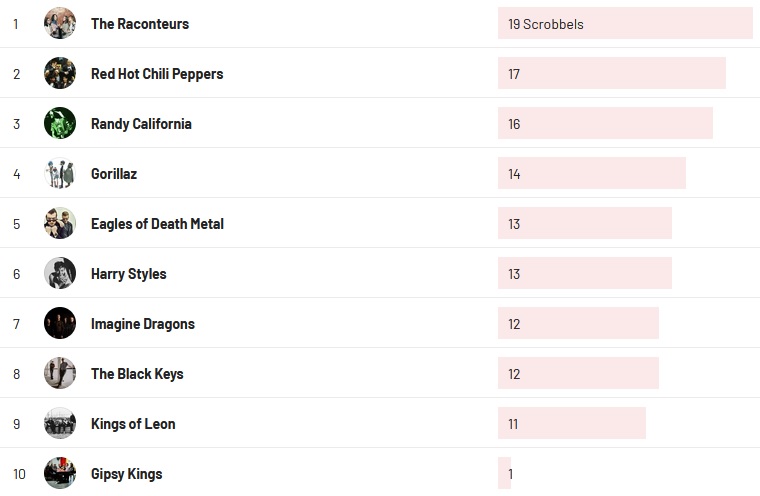Select Kings of Leon artist name
The height and width of the screenshot is (496, 760).
point(133,424)
